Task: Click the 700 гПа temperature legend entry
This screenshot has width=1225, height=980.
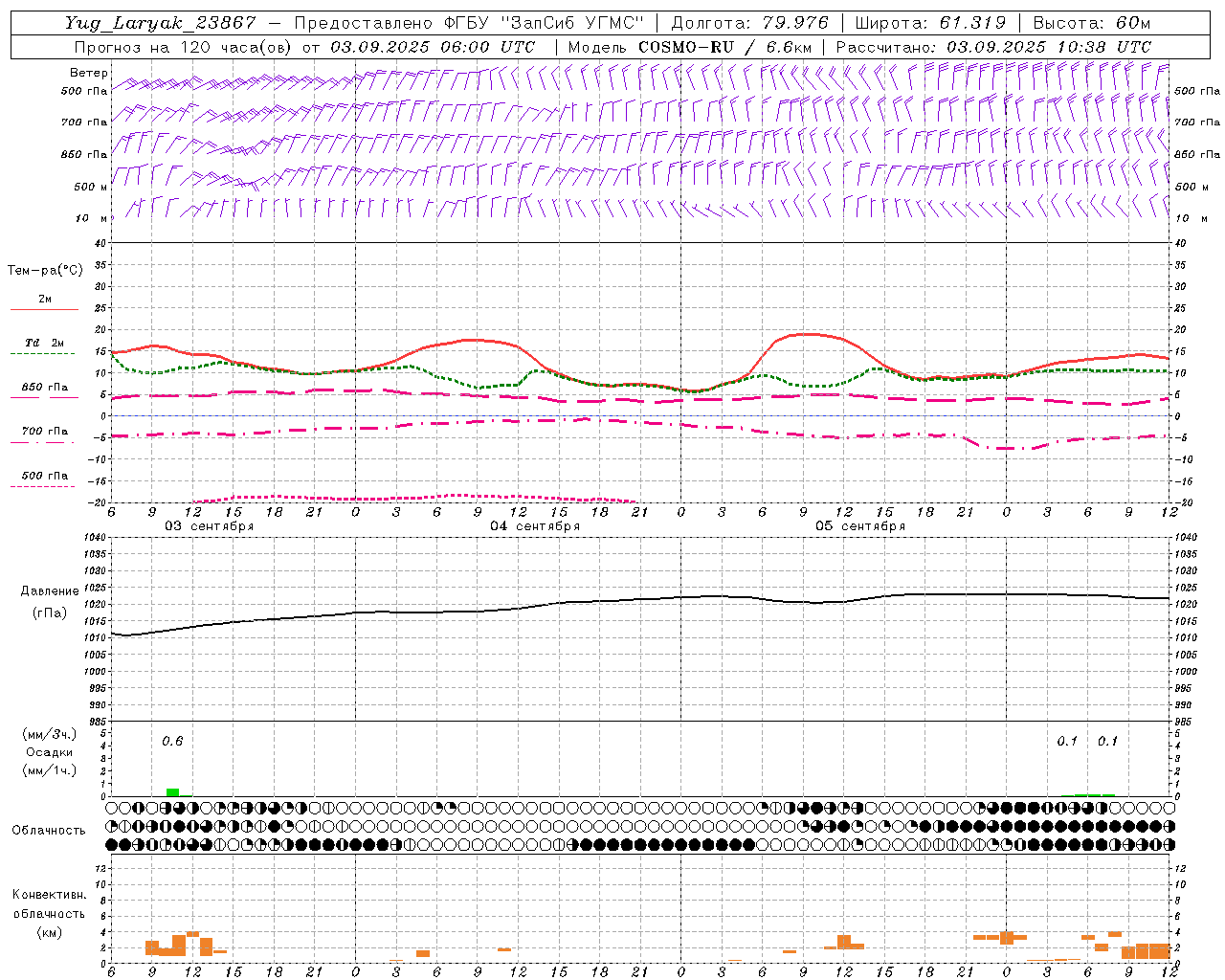Action: tap(44, 432)
